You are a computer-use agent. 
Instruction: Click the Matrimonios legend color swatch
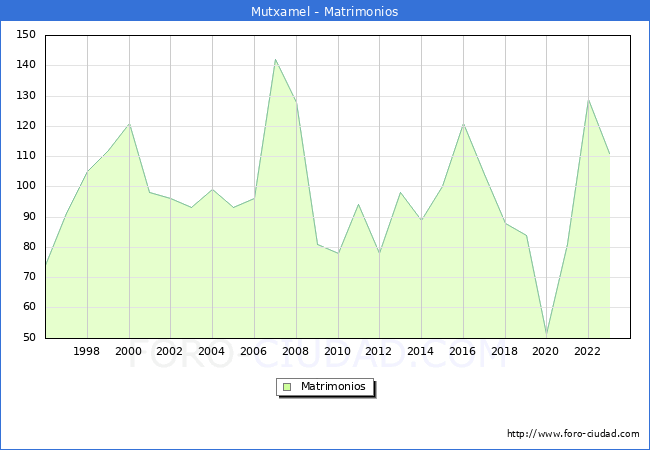click(287, 387)
